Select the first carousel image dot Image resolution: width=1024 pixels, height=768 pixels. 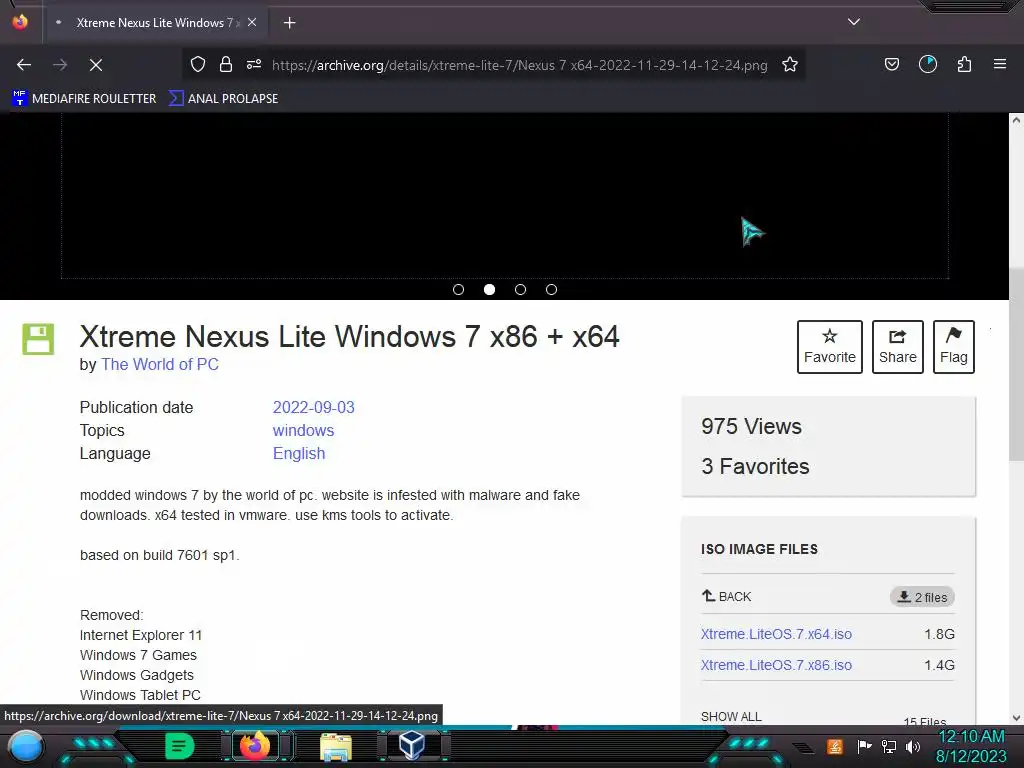(x=458, y=289)
